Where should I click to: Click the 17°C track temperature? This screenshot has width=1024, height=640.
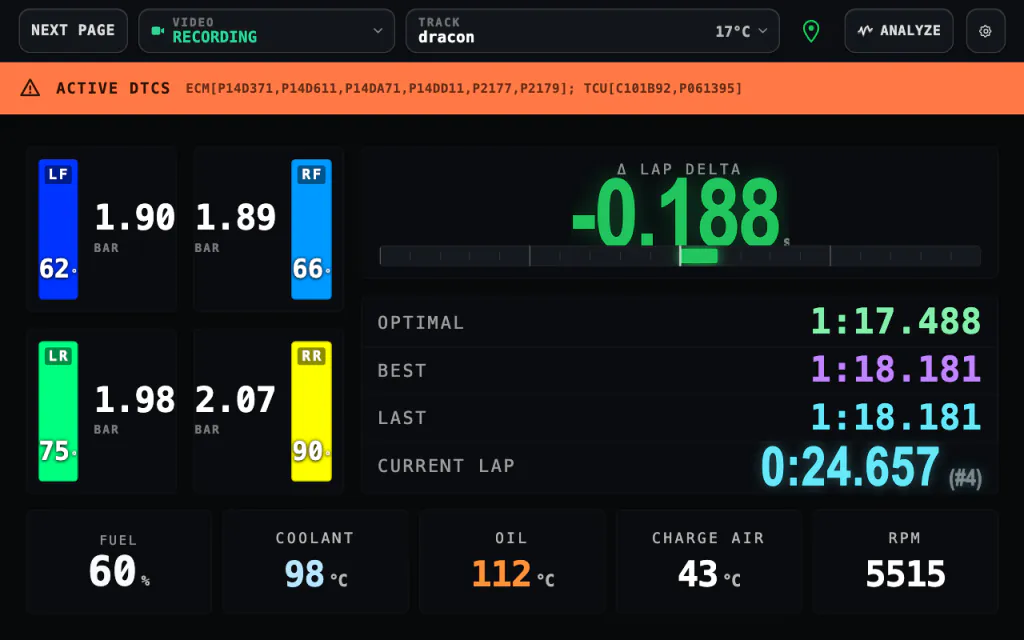point(733,31)
